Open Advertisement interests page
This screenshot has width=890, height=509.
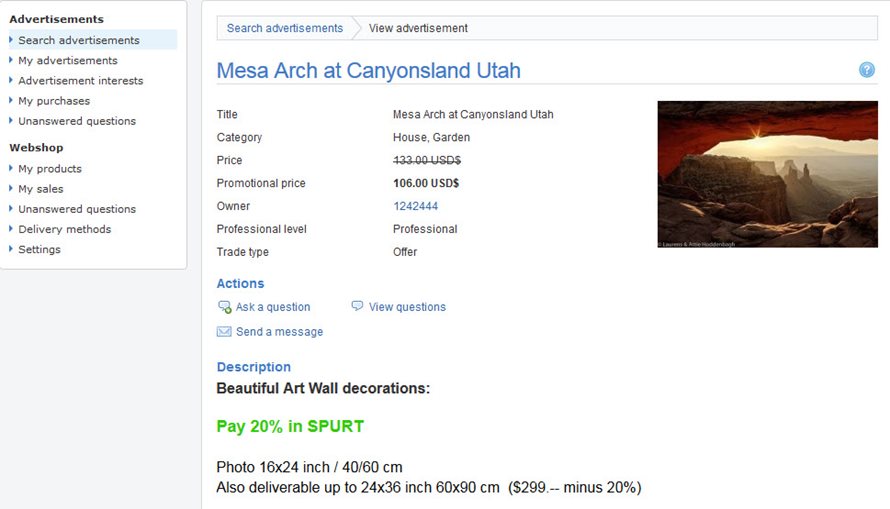click(81, 81)
